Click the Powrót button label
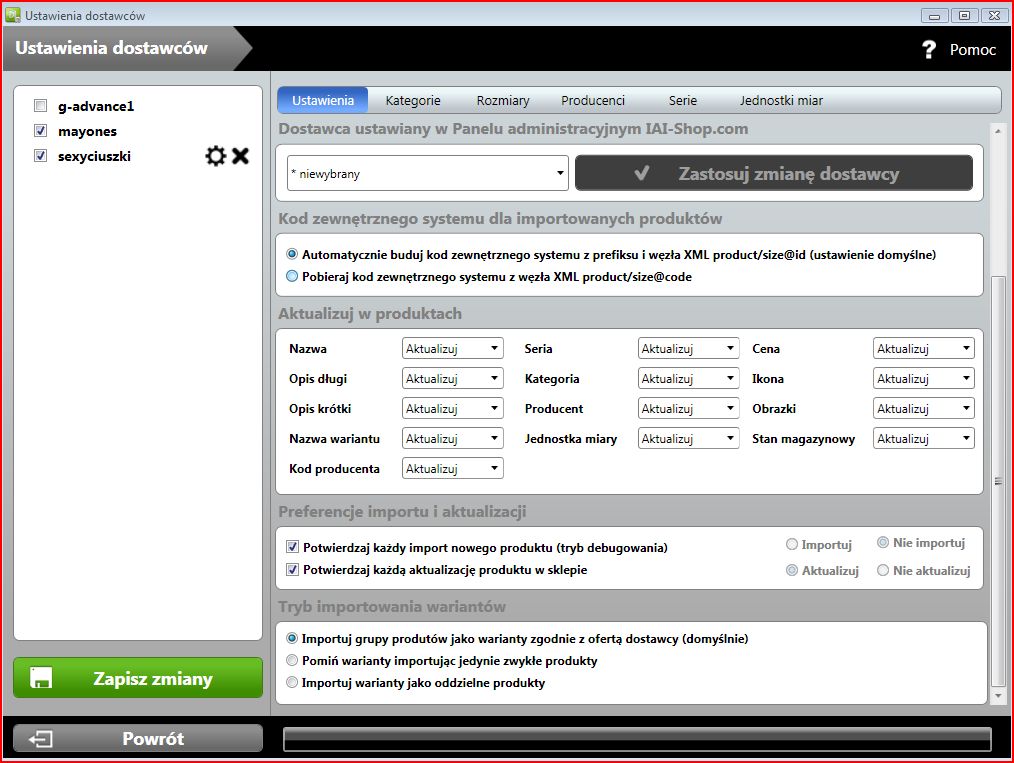The image size is (1014, 763). 153,739
